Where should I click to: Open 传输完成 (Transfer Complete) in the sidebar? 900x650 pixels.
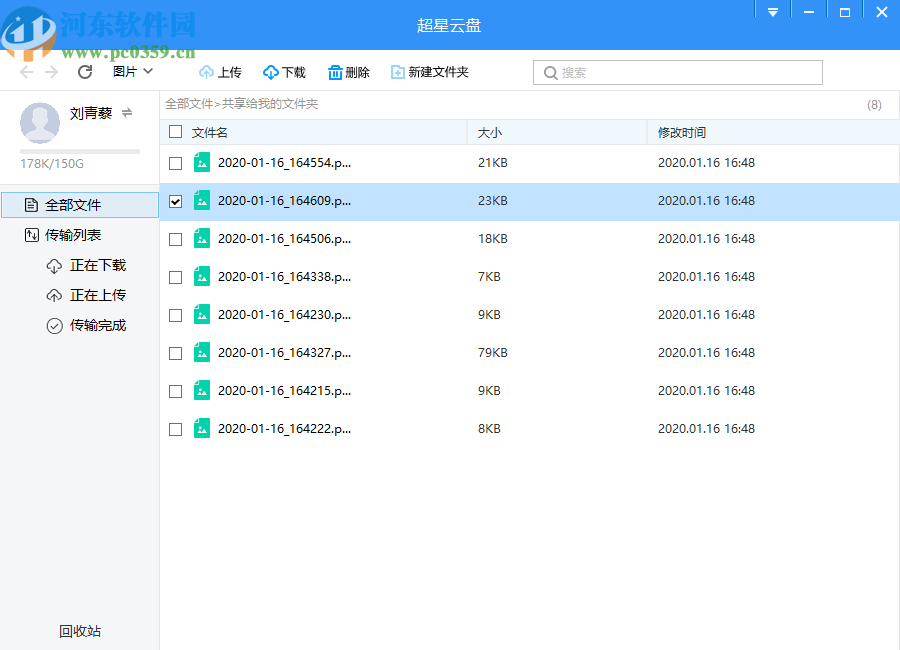pyautogui.click(x=96, y=325)
